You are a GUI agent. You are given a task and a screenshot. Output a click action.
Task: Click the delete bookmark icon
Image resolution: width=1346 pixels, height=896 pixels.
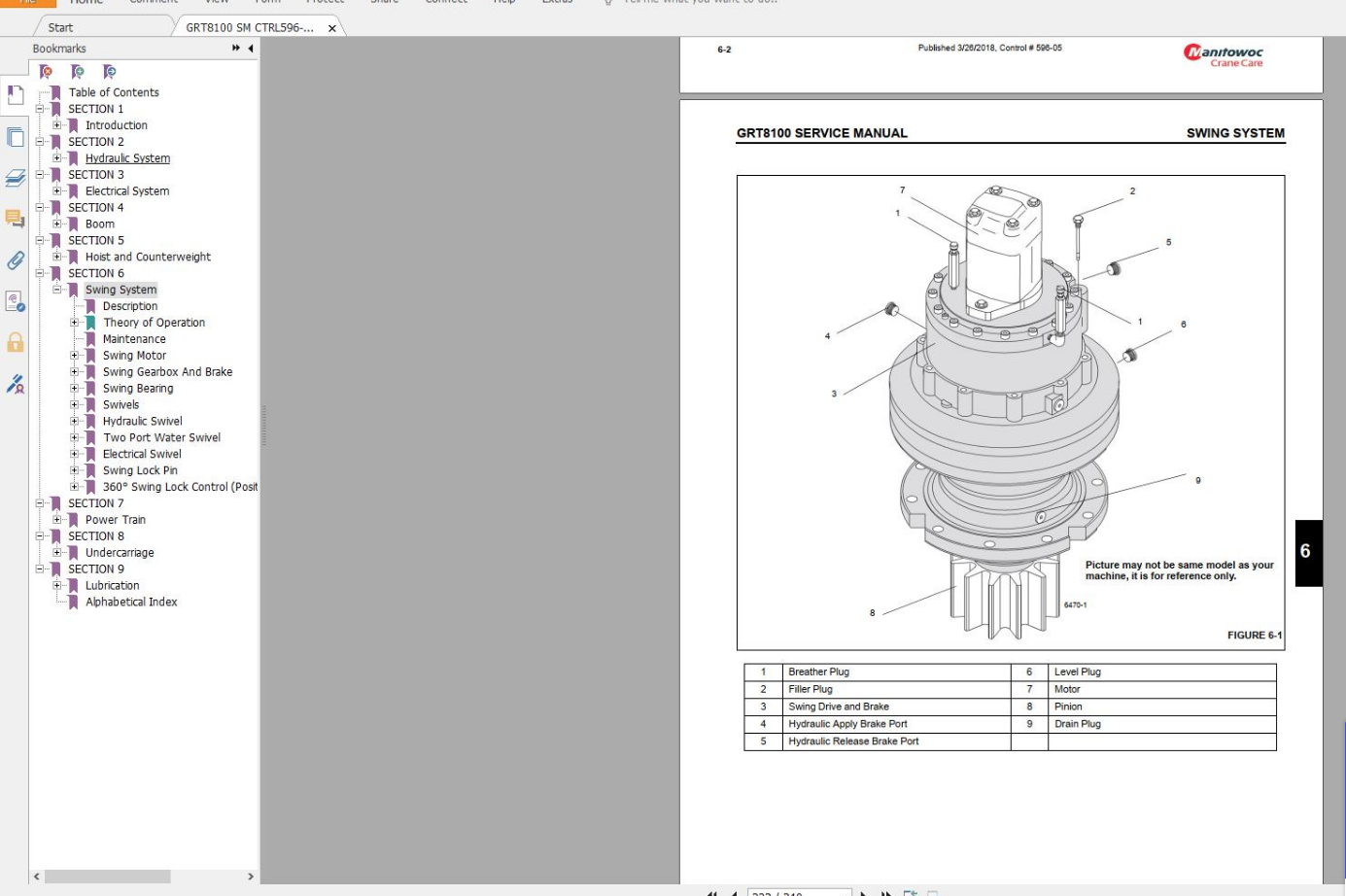(46, 72)
